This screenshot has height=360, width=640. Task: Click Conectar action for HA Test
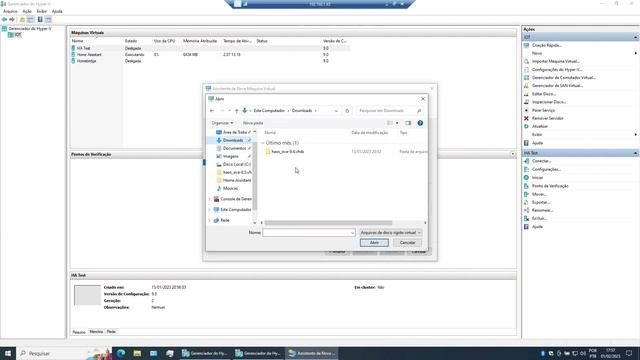point(541,161)
